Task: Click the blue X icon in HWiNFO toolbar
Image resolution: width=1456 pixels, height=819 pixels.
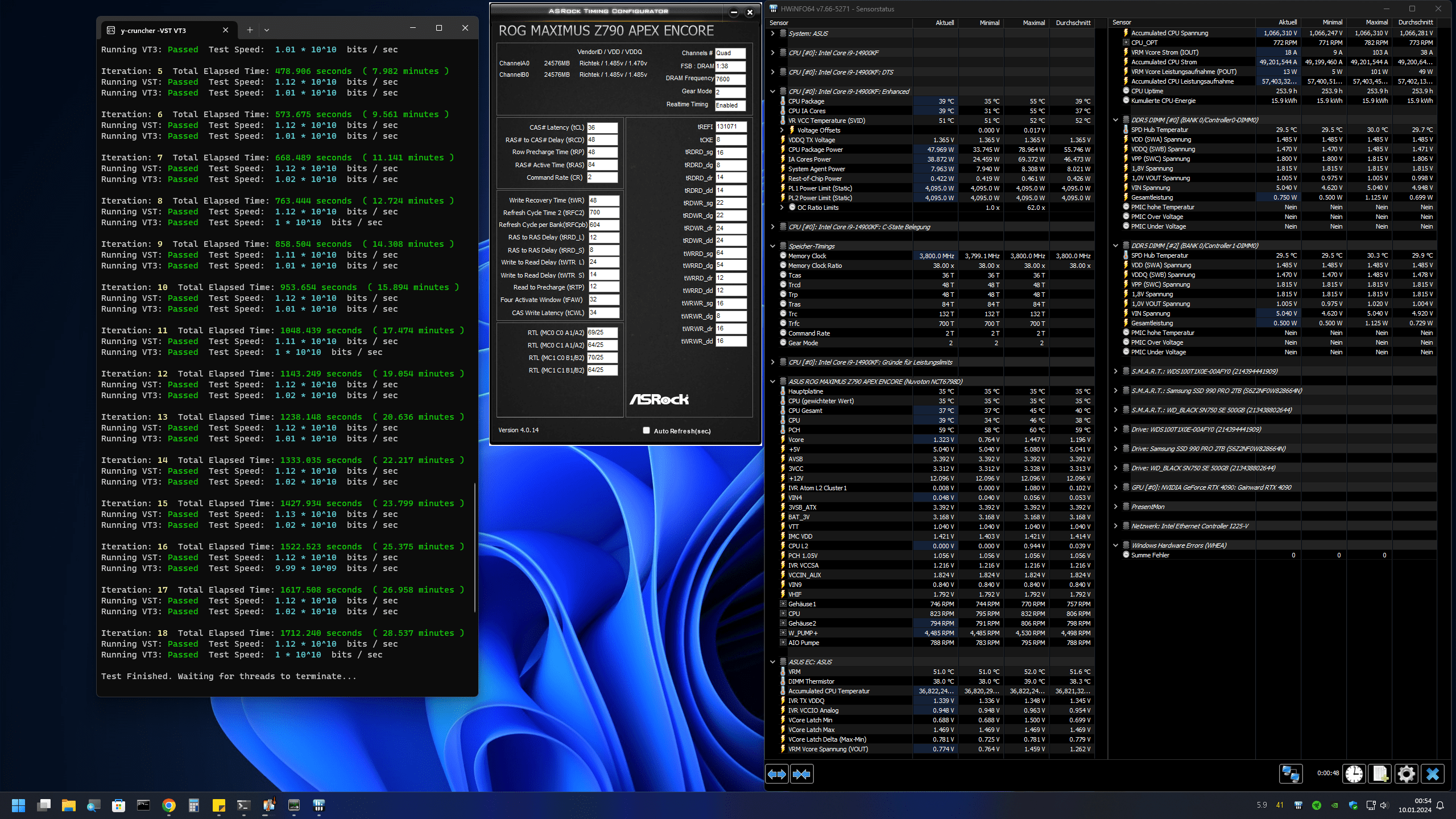Action: point(1433,774)
